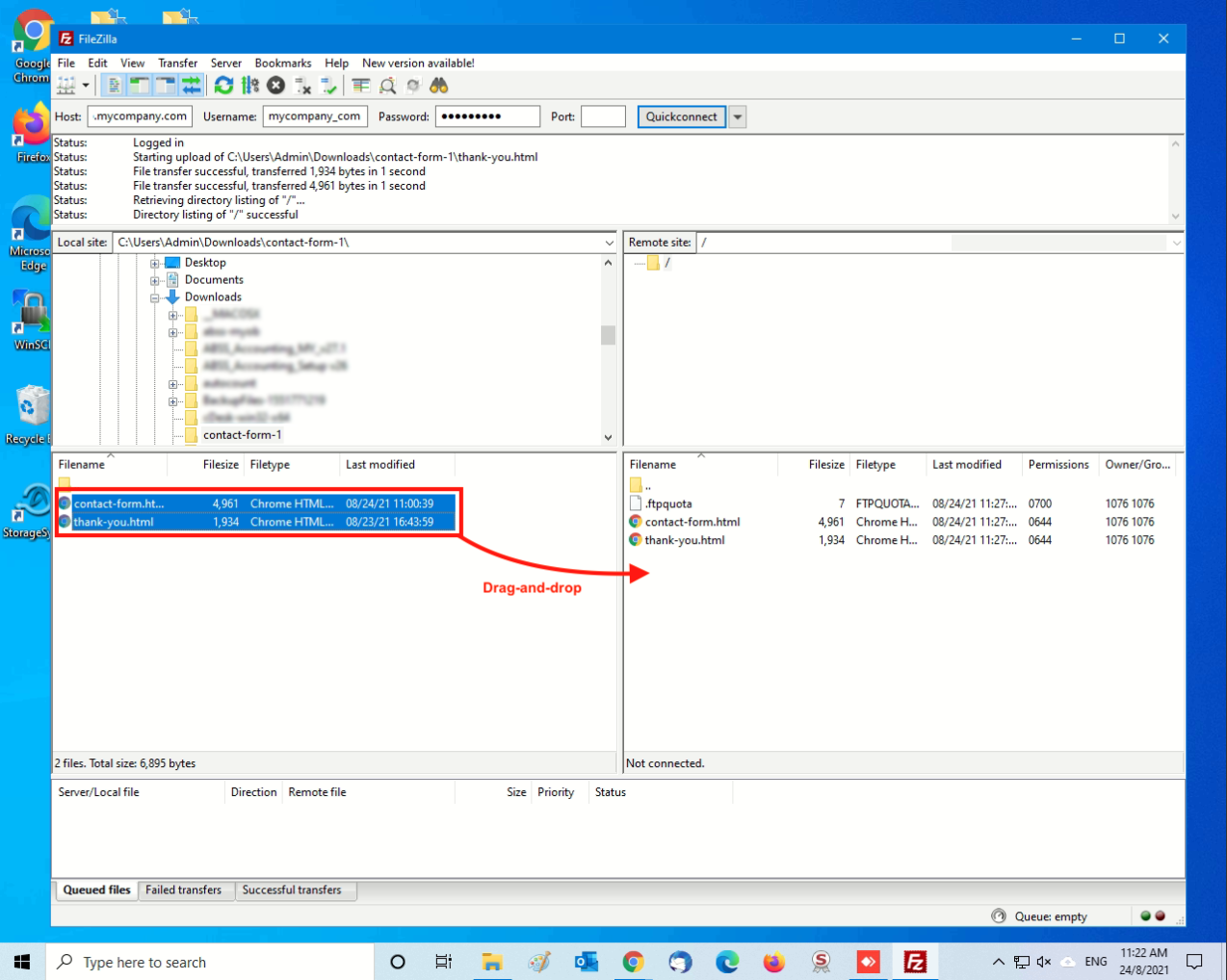1227x980 pixels.
Task: Toggle the local directory tree display
Action: click(140, 86)
